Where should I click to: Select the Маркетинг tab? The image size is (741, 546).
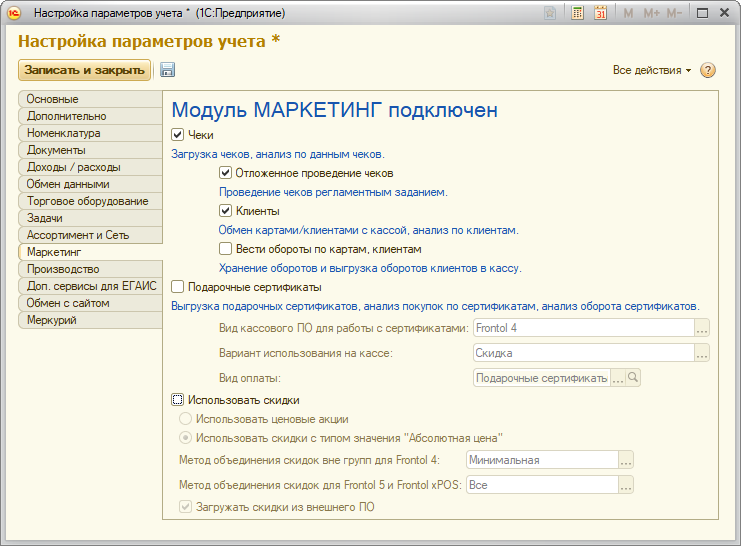(x=90, y=252)
